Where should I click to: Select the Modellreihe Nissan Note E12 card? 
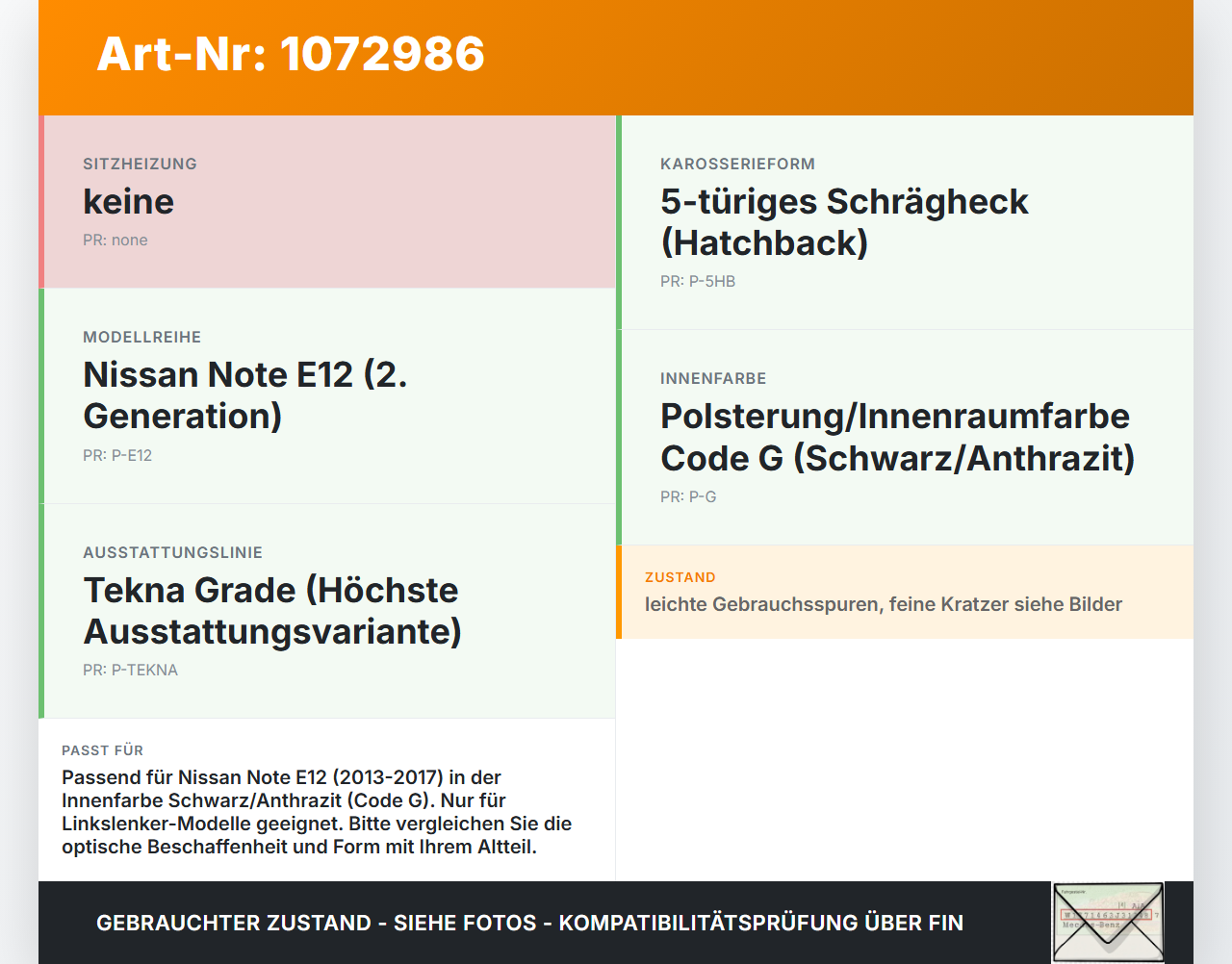[x=327, y=396]
